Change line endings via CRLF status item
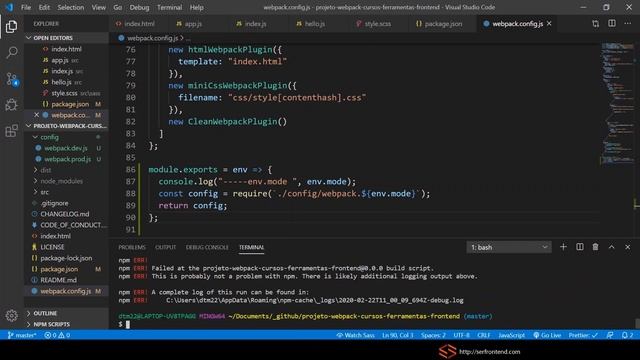This screenshot has height=360, width=640. [484, 335]
